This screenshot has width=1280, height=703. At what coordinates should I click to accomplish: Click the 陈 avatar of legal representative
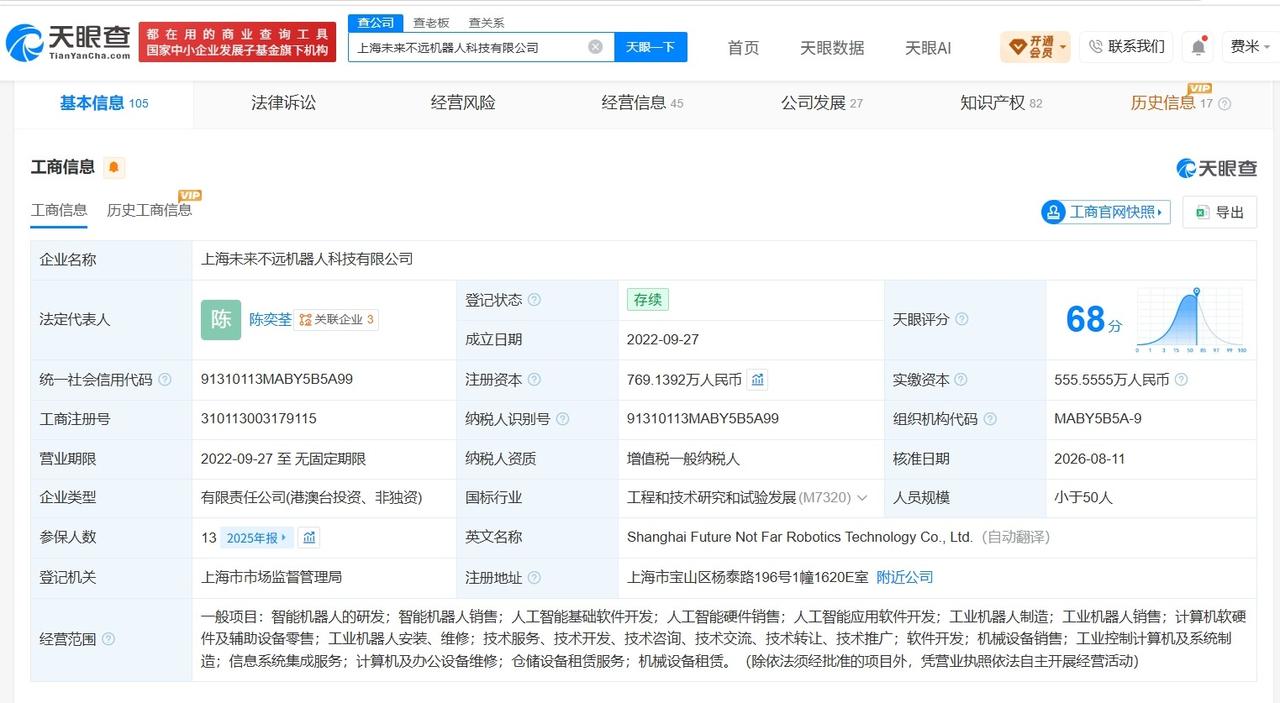[x=221, y=320]
